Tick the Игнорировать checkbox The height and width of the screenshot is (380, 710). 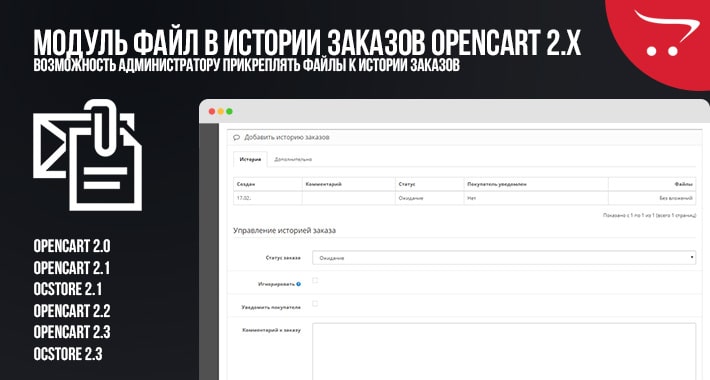coord(315,280)
